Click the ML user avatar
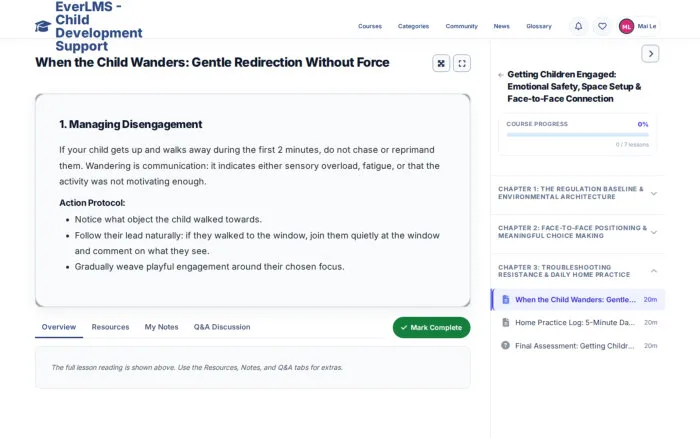 tap(626, 26)
